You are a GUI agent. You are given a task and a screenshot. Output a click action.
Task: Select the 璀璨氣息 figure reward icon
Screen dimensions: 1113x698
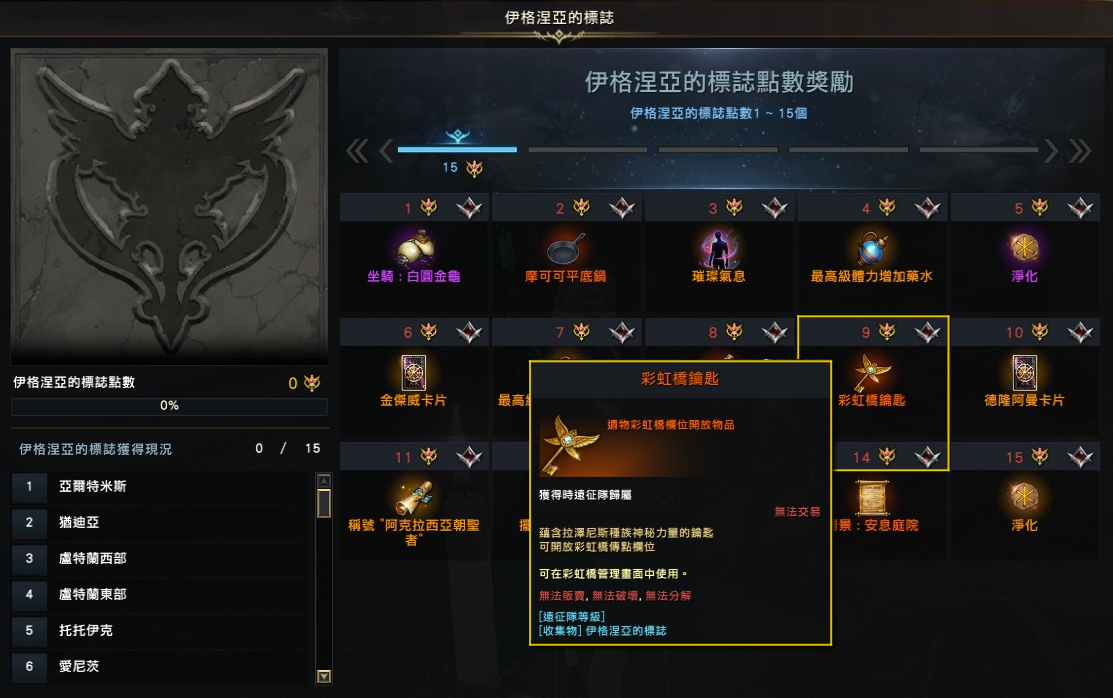click(718, 248)
